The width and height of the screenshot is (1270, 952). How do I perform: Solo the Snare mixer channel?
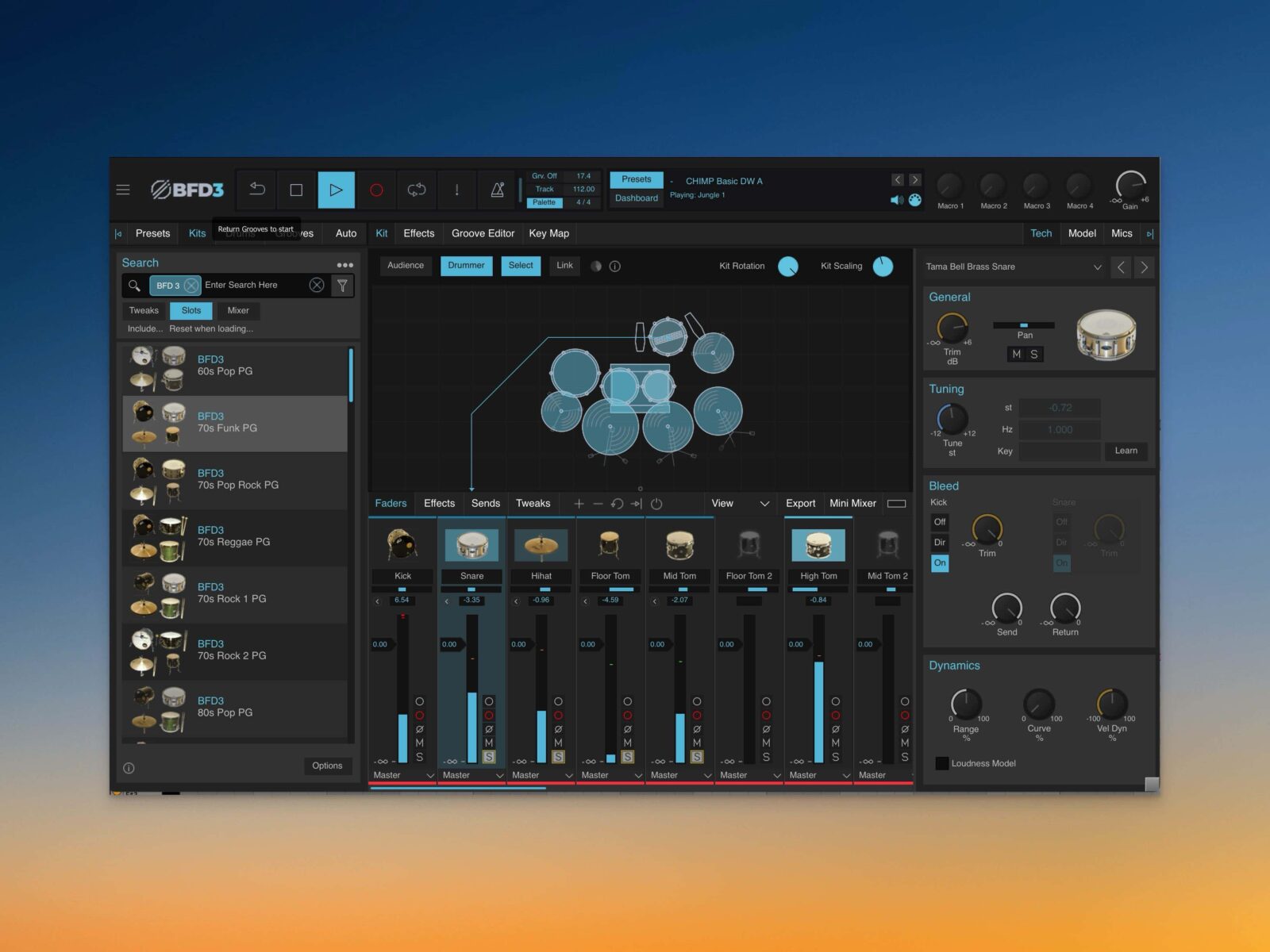(x=489, y=757)
